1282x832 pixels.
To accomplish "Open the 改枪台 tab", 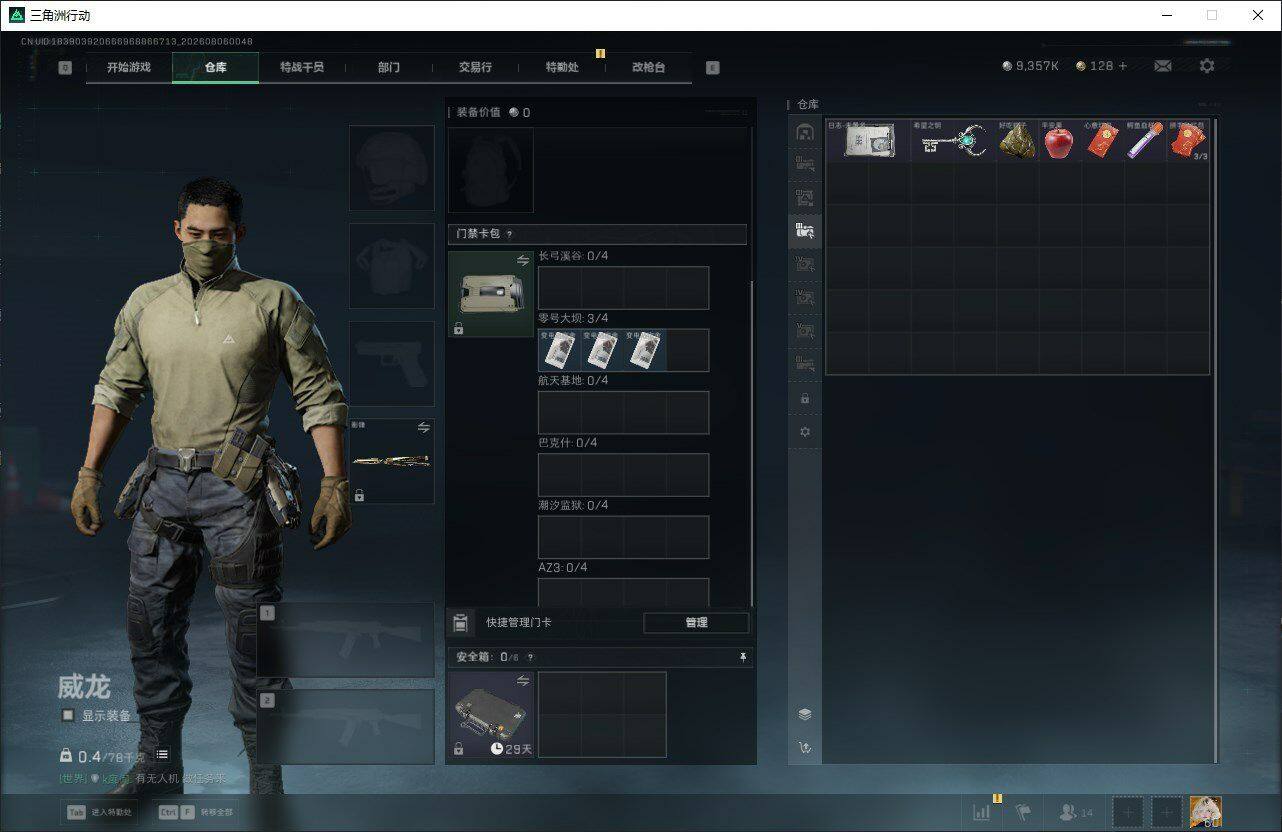I will (648, 67).
